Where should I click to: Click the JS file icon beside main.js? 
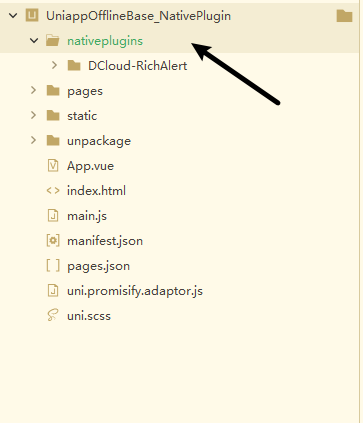point(53,216)
